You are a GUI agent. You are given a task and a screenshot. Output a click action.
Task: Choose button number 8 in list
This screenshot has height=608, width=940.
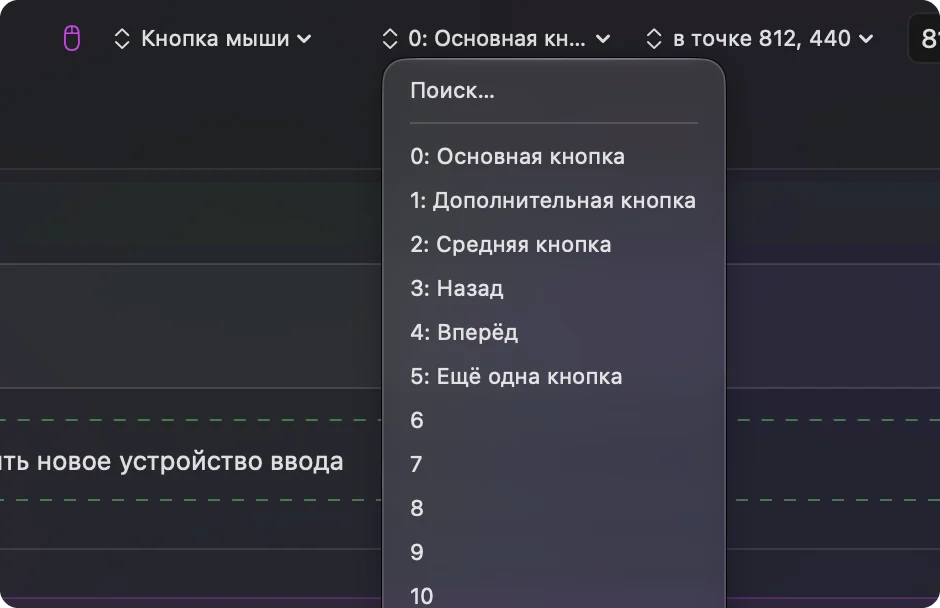(553, 508)
